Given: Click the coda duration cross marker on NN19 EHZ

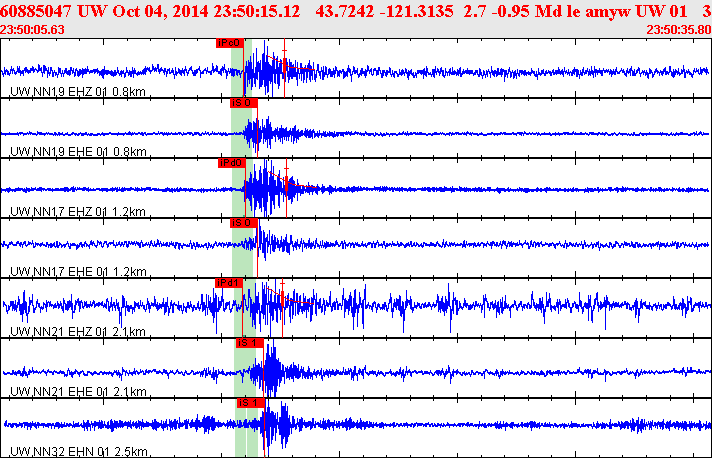Looking at the screenshot, I should click(x=285, y=51).
